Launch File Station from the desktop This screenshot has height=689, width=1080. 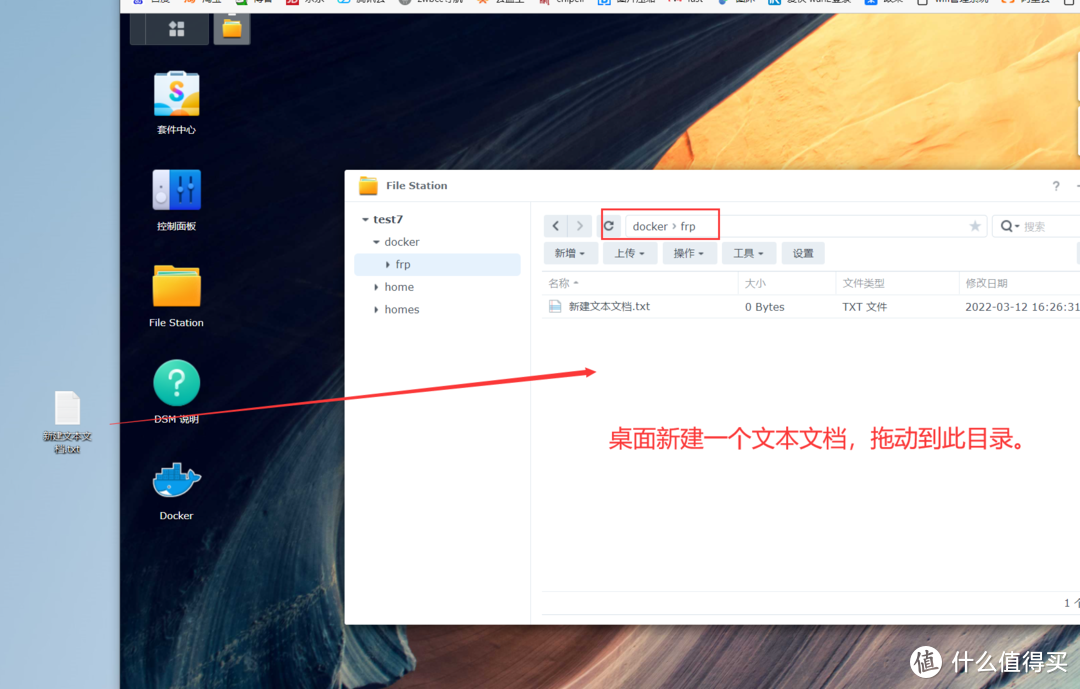pyautogui.click(x=176, y=287)
